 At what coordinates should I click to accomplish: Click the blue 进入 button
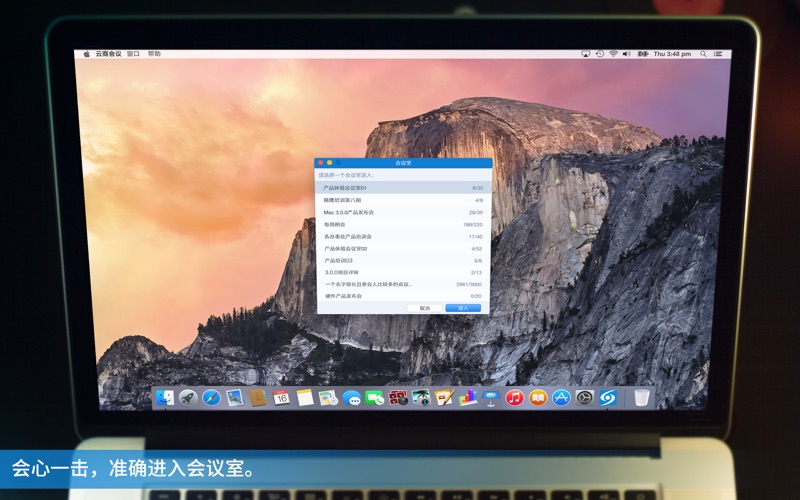click(x=463, y=308)
